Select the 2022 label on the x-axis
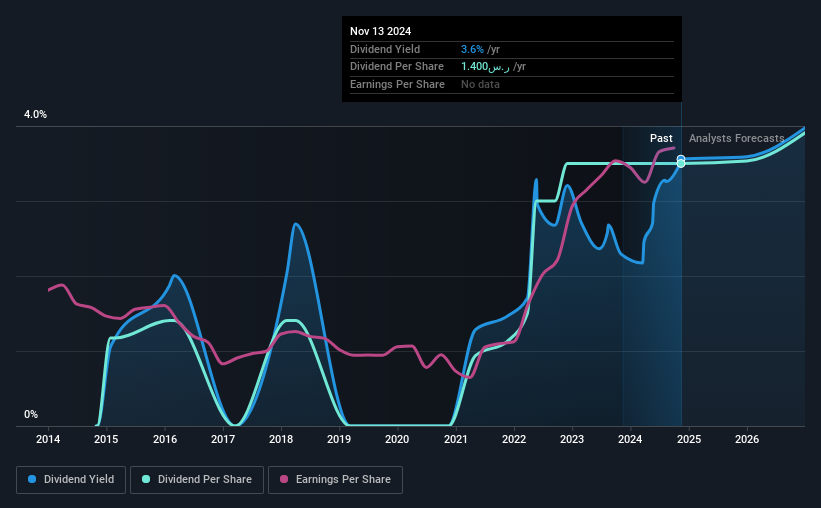This screenshot has height=508, width=821. click(514, 439)
